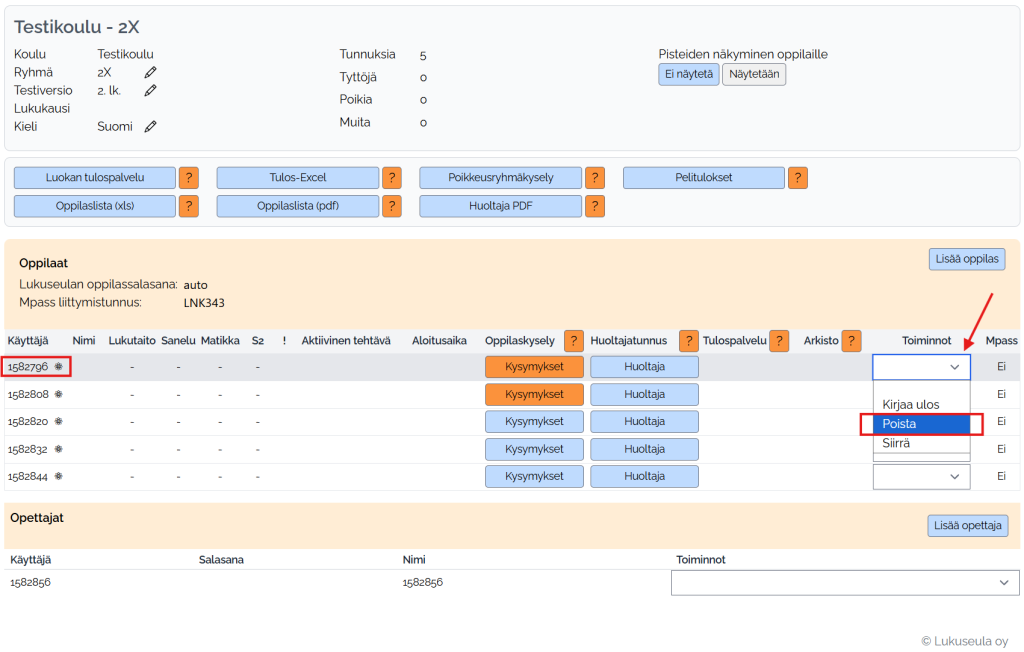This screenshot has height=652, width=1024.
Task: Edit Testiversio with its pencil icon
Action: [x=150, y=90]
